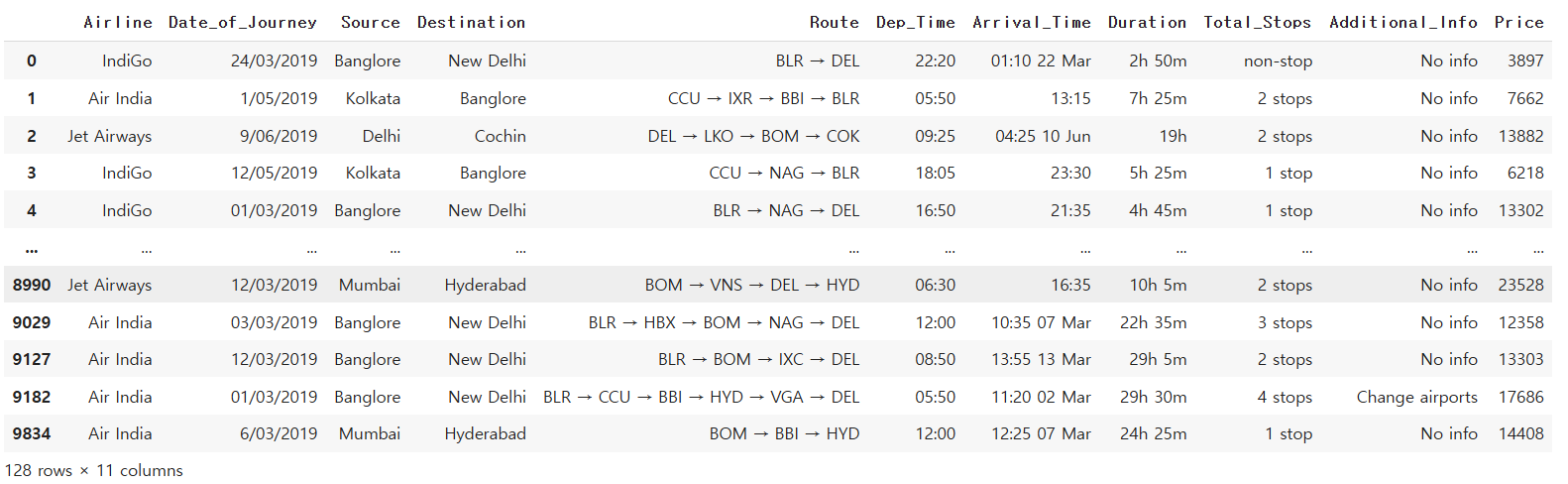Click the Route column header
The width and height of the screenshot is (1568, 484).
point(834,22)
